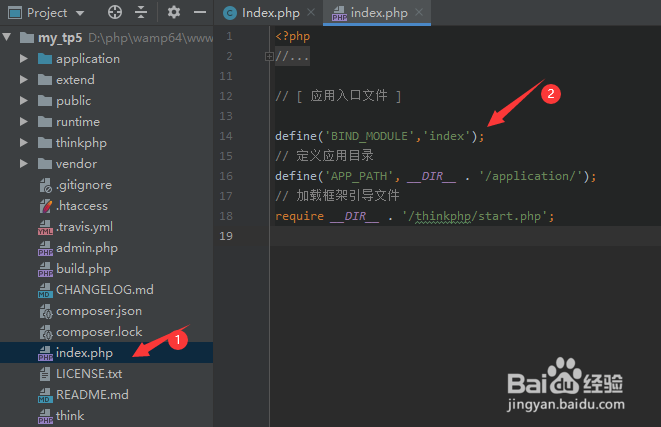This screenshot has height=427, width=661.
Task: Select composer.json in the project tree
Action: 99,311
